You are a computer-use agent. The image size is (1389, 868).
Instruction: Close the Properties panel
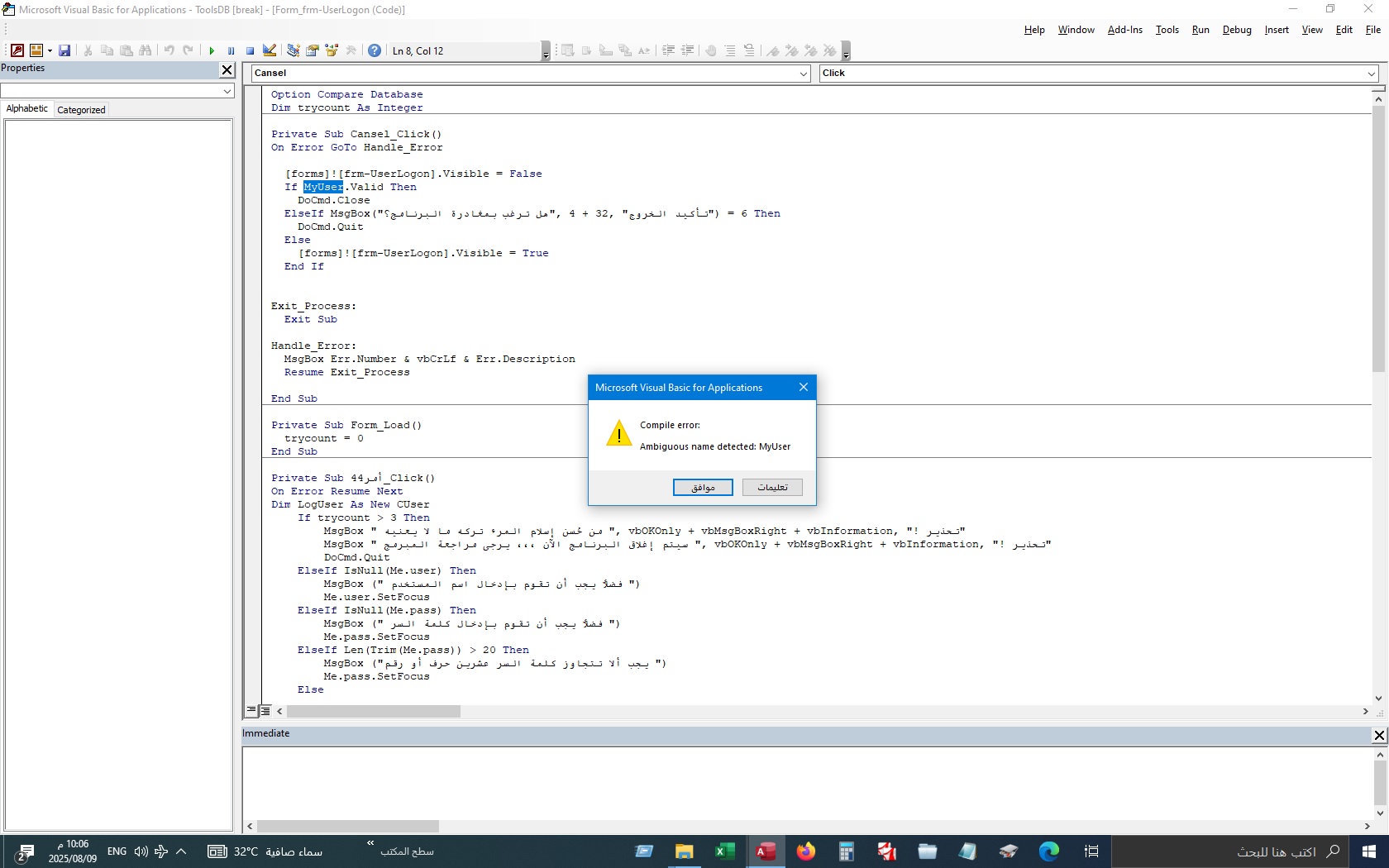[227, 69]
